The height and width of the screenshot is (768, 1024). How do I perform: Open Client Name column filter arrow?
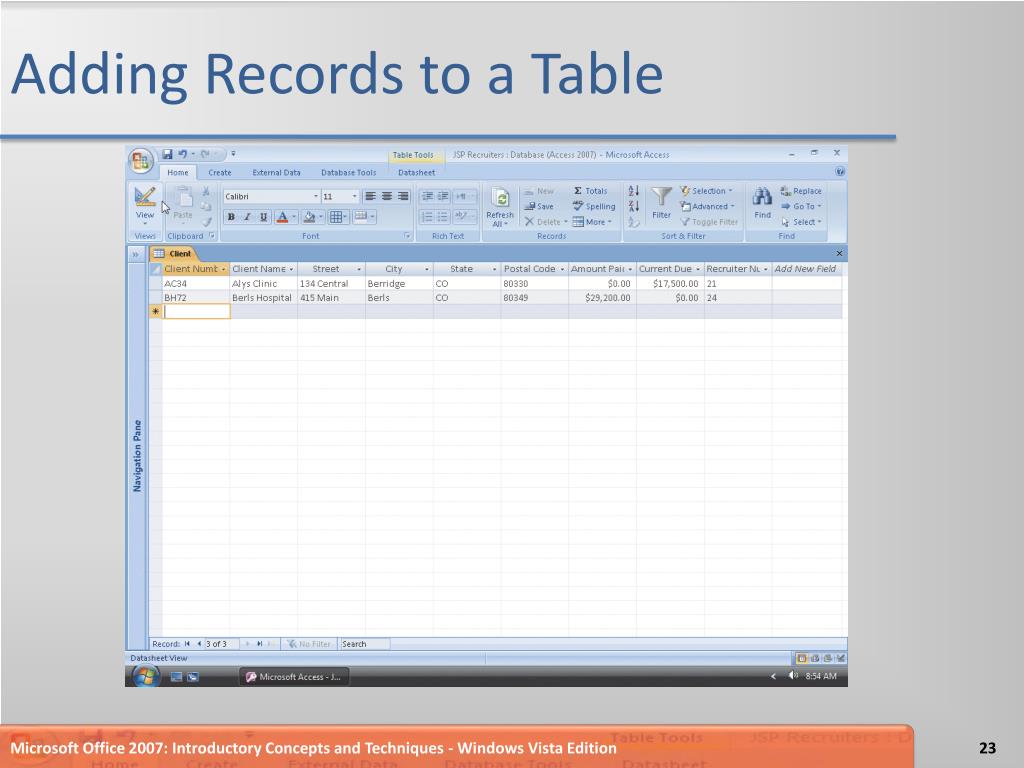(x=291, y=269)
